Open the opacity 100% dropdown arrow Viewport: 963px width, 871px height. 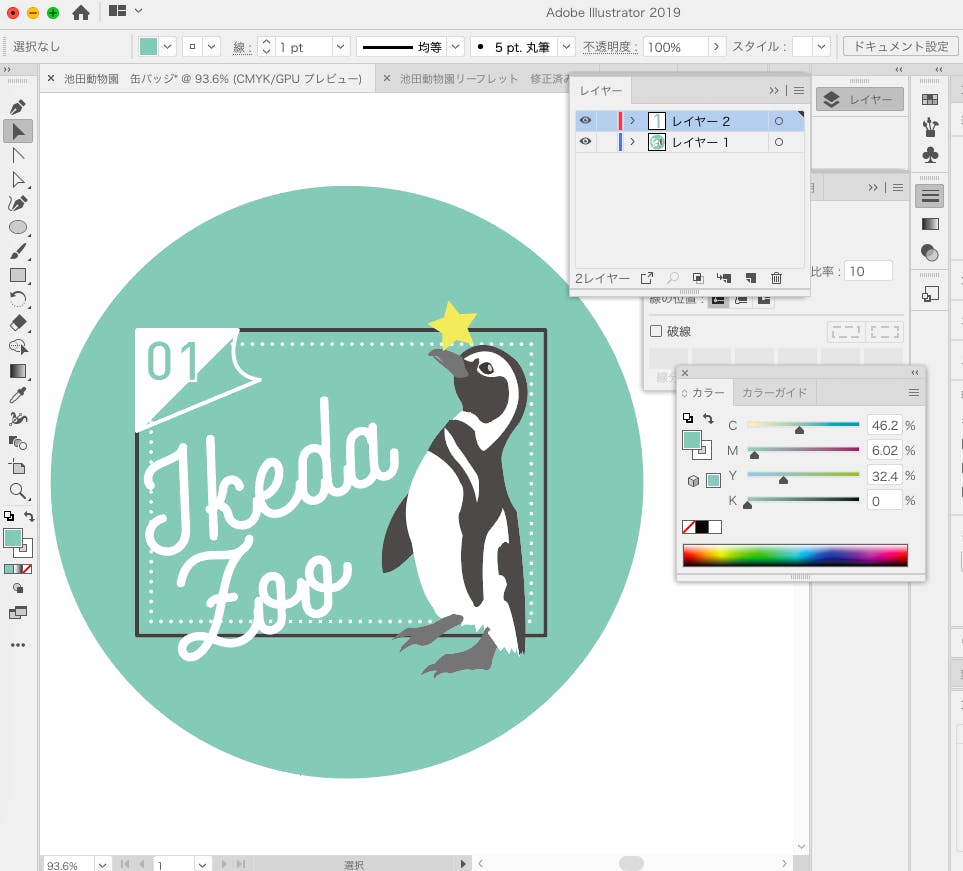coord(717,47)
